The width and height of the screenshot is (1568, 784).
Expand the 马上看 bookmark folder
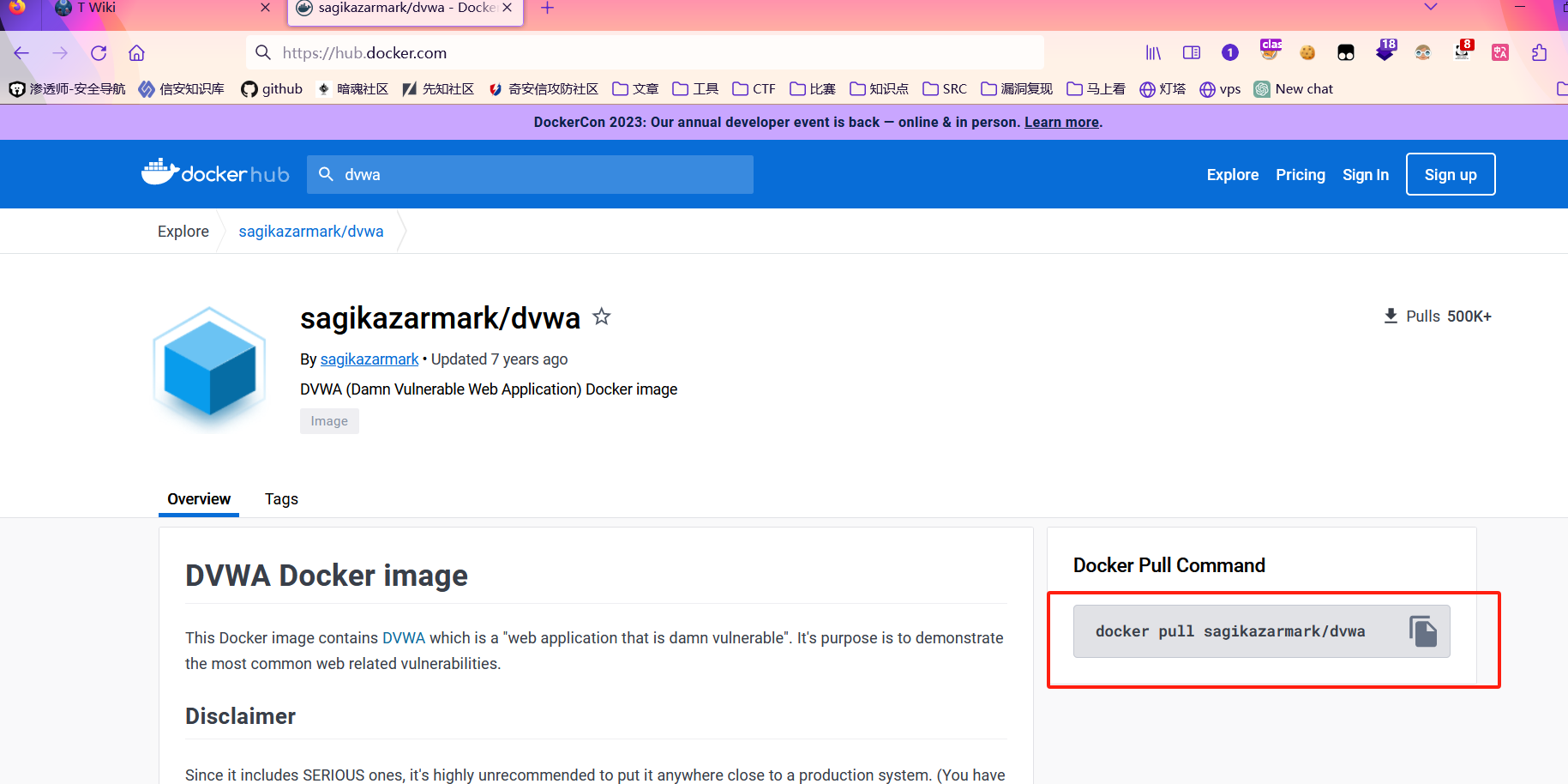point(1096,89)
